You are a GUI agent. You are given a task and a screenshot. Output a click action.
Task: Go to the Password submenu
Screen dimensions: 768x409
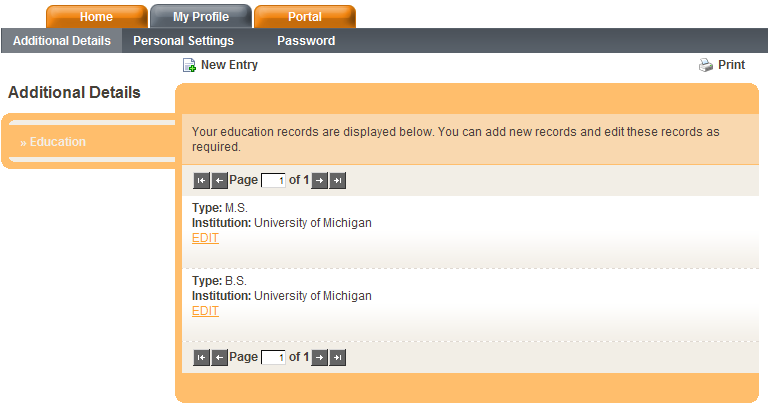306,41
